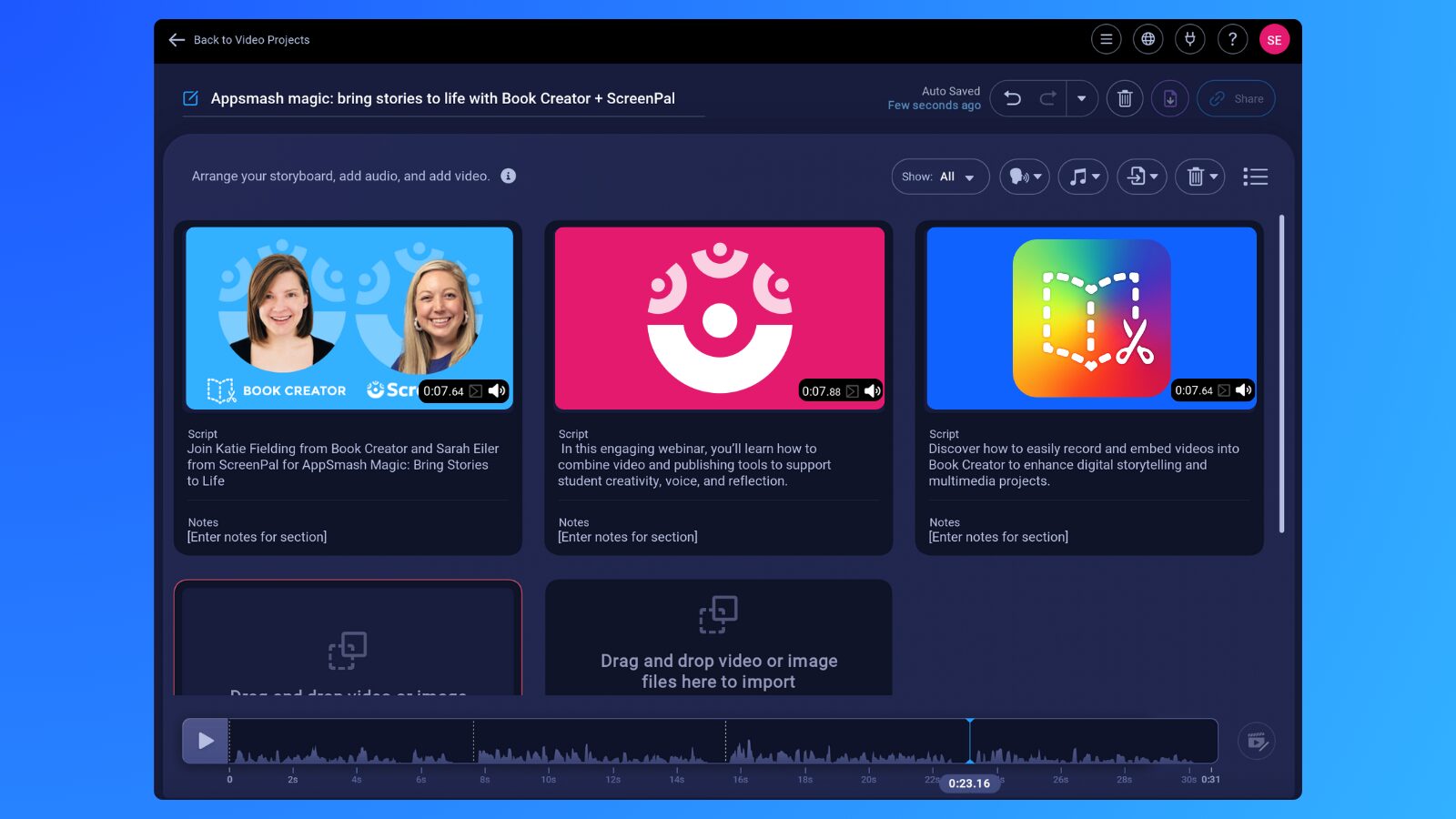1456x819 pixels.
Task: Open the storyboard trash dropdown
Action: click(1200, 177)
